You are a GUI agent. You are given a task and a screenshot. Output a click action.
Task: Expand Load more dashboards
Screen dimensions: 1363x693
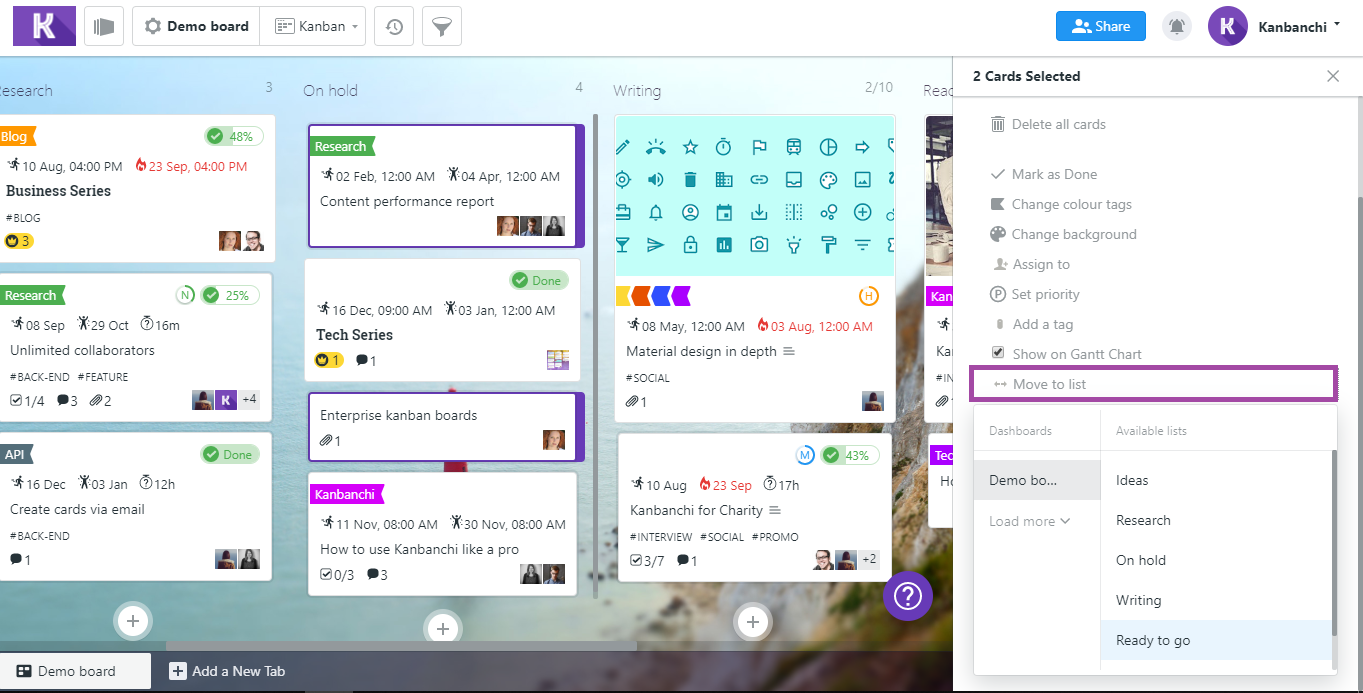[1029, 521]
